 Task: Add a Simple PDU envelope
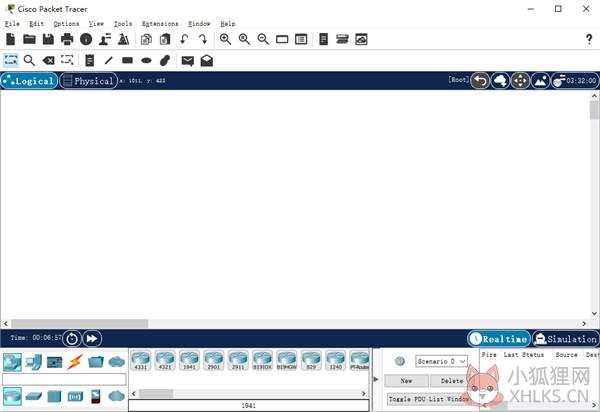coord(188,60)
